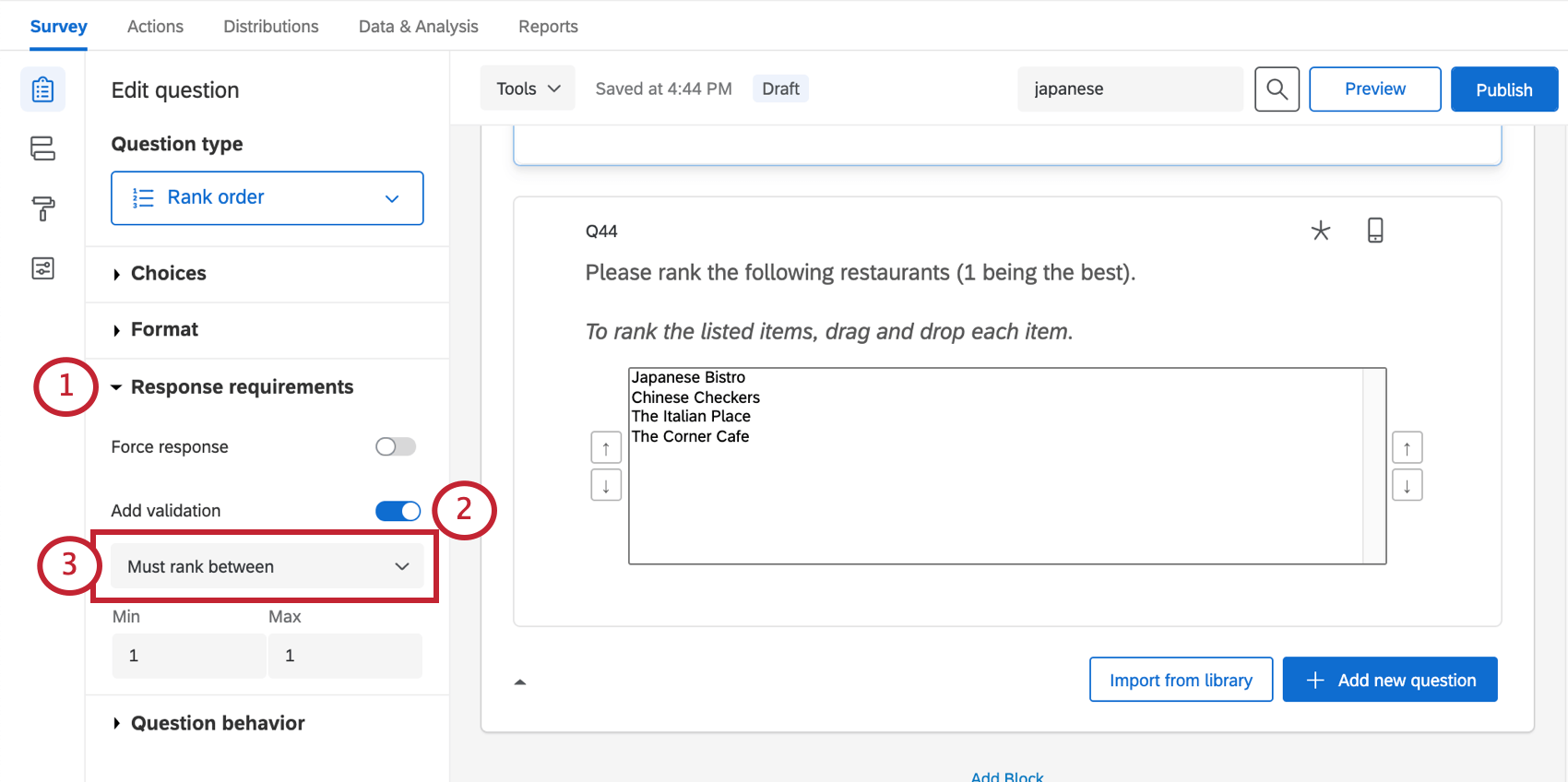The width and height of the screenshot is (1568, 782).
Task: Click the Min value input field
Action: (189, 656)
